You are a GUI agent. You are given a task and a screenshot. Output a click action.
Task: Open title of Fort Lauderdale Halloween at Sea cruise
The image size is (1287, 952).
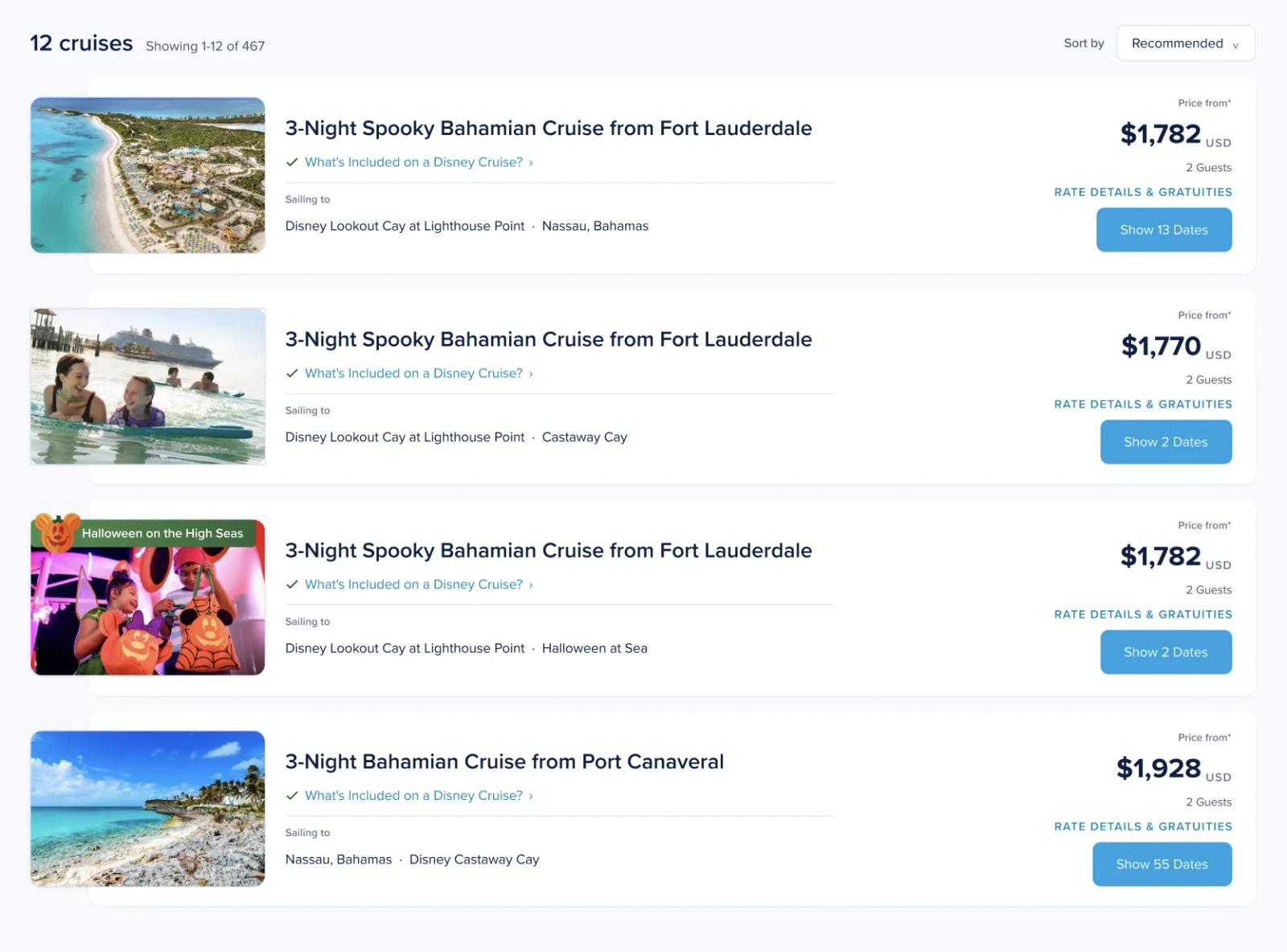tap(549, 551)
